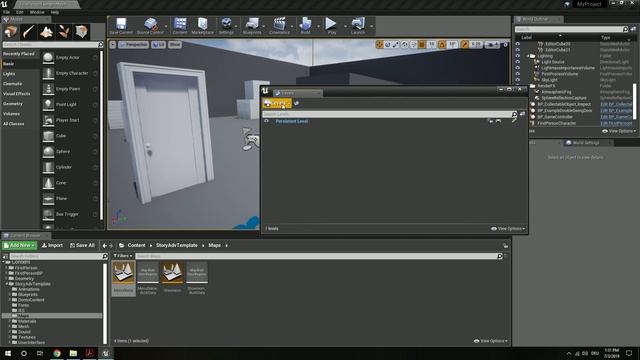Click the Content breadcrumb

[136, 245]
